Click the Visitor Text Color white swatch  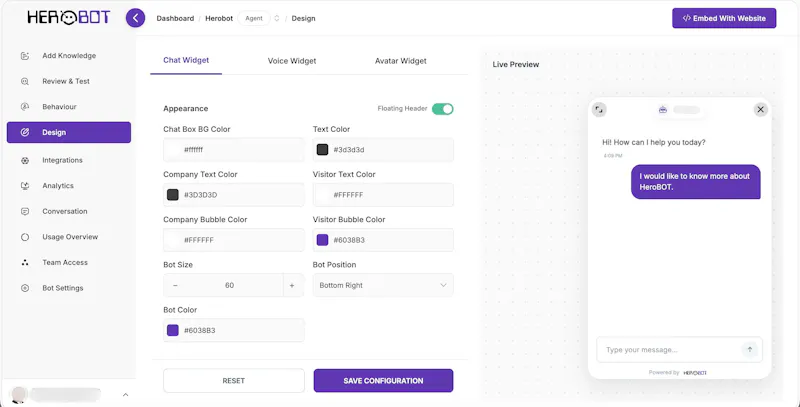tap(322, 194)
